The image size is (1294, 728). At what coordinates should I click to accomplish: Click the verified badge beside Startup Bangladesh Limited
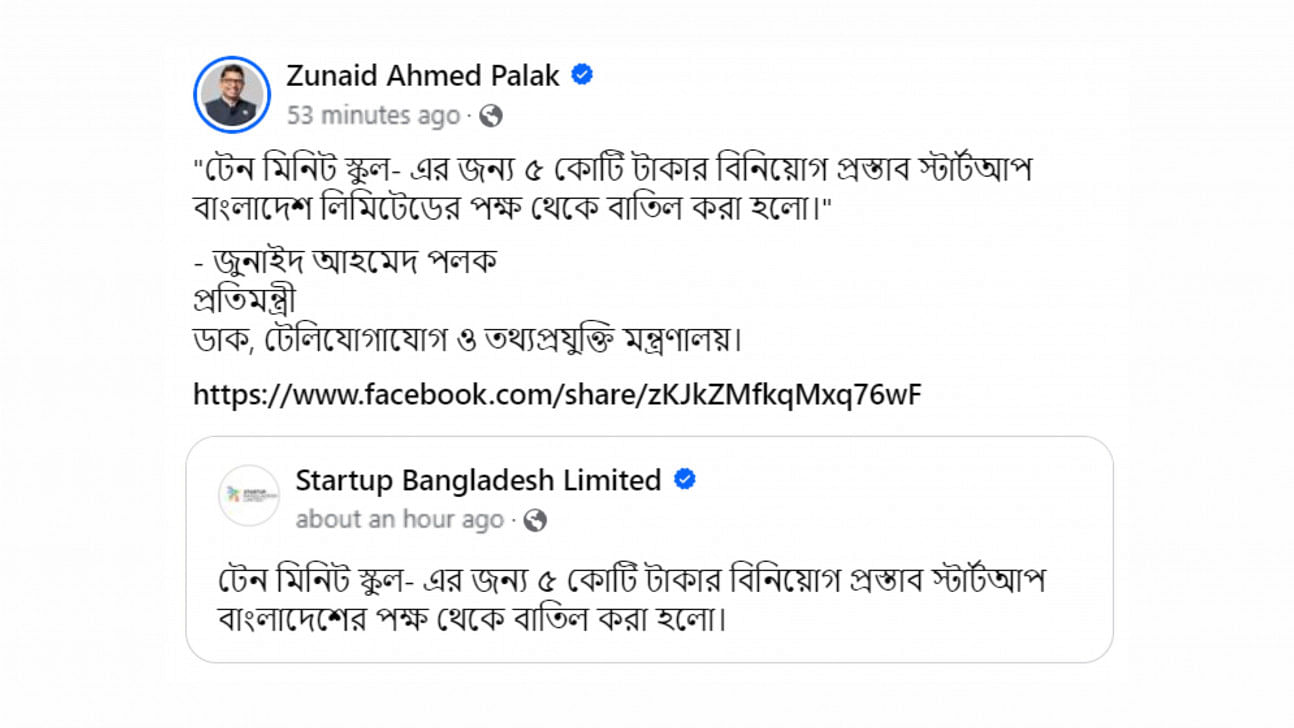point(685,480)
